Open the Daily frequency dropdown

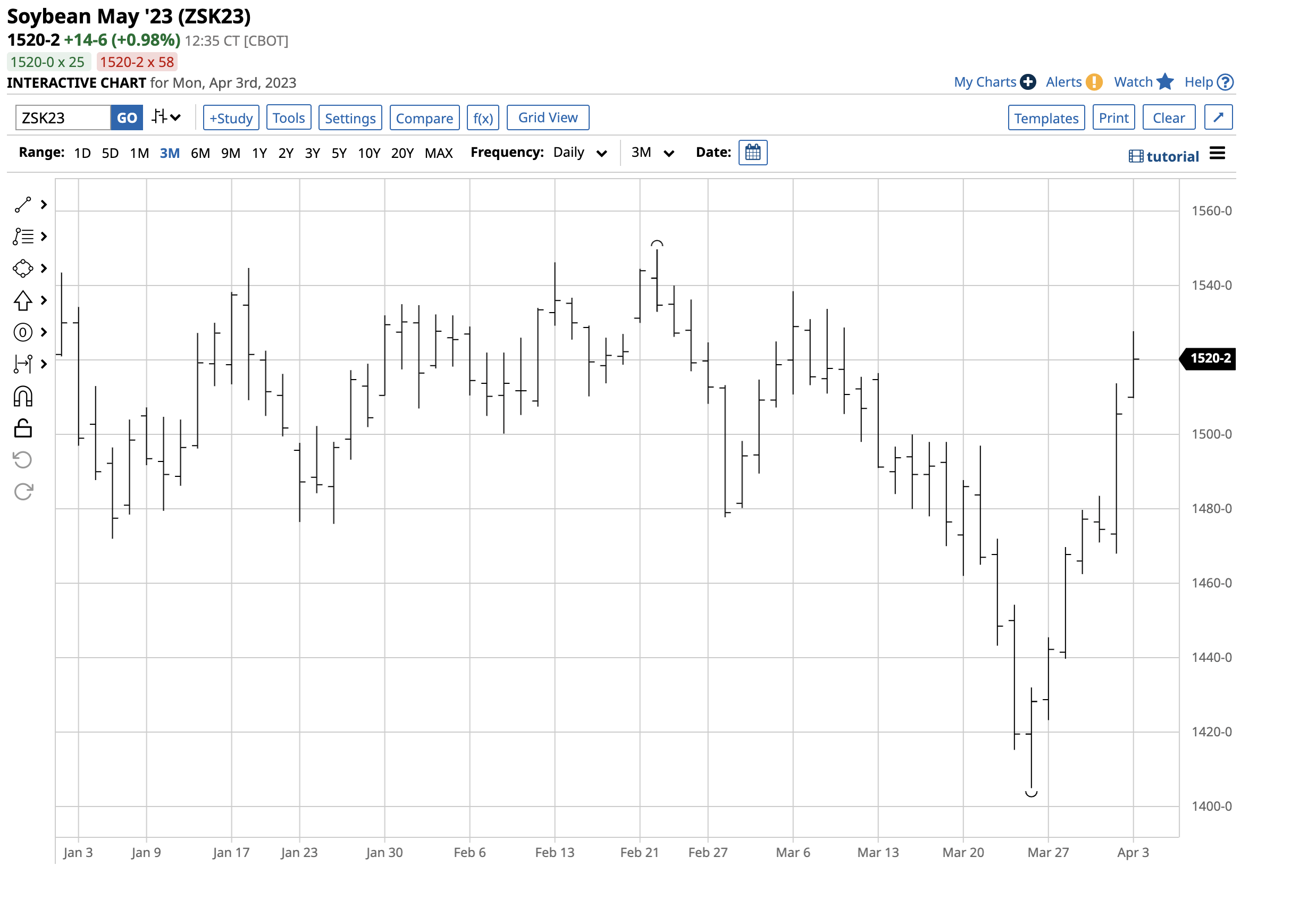580,153
